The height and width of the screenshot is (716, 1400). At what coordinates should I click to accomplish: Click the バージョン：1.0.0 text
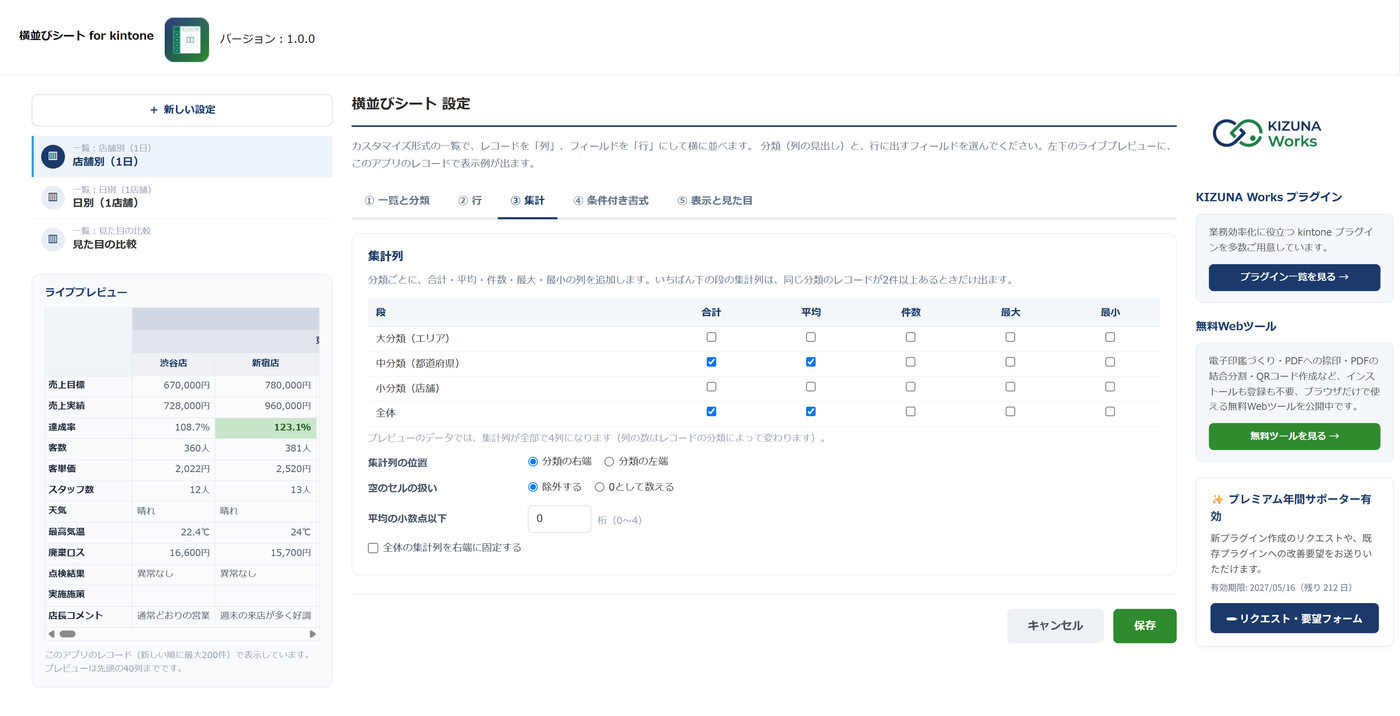(267, 39)
